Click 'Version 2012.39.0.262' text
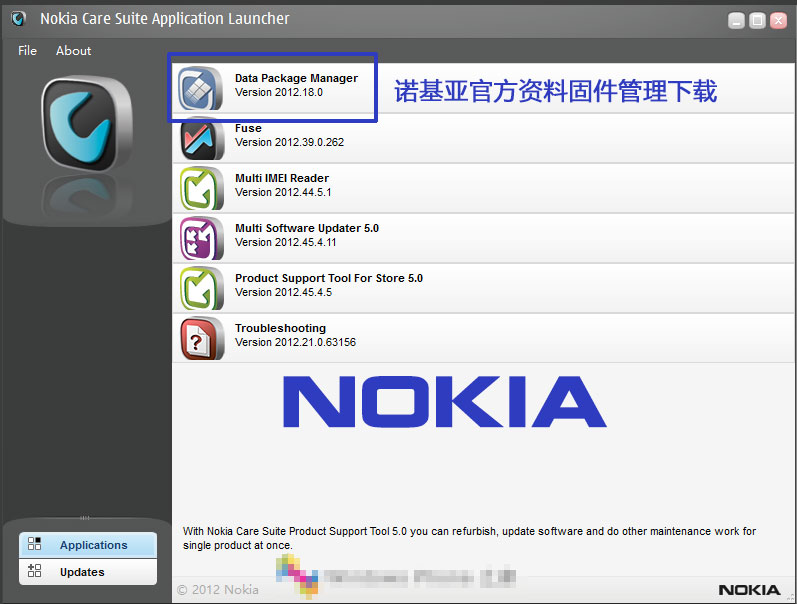The width and height of the screenshot is (797, 604). point(289,142)
